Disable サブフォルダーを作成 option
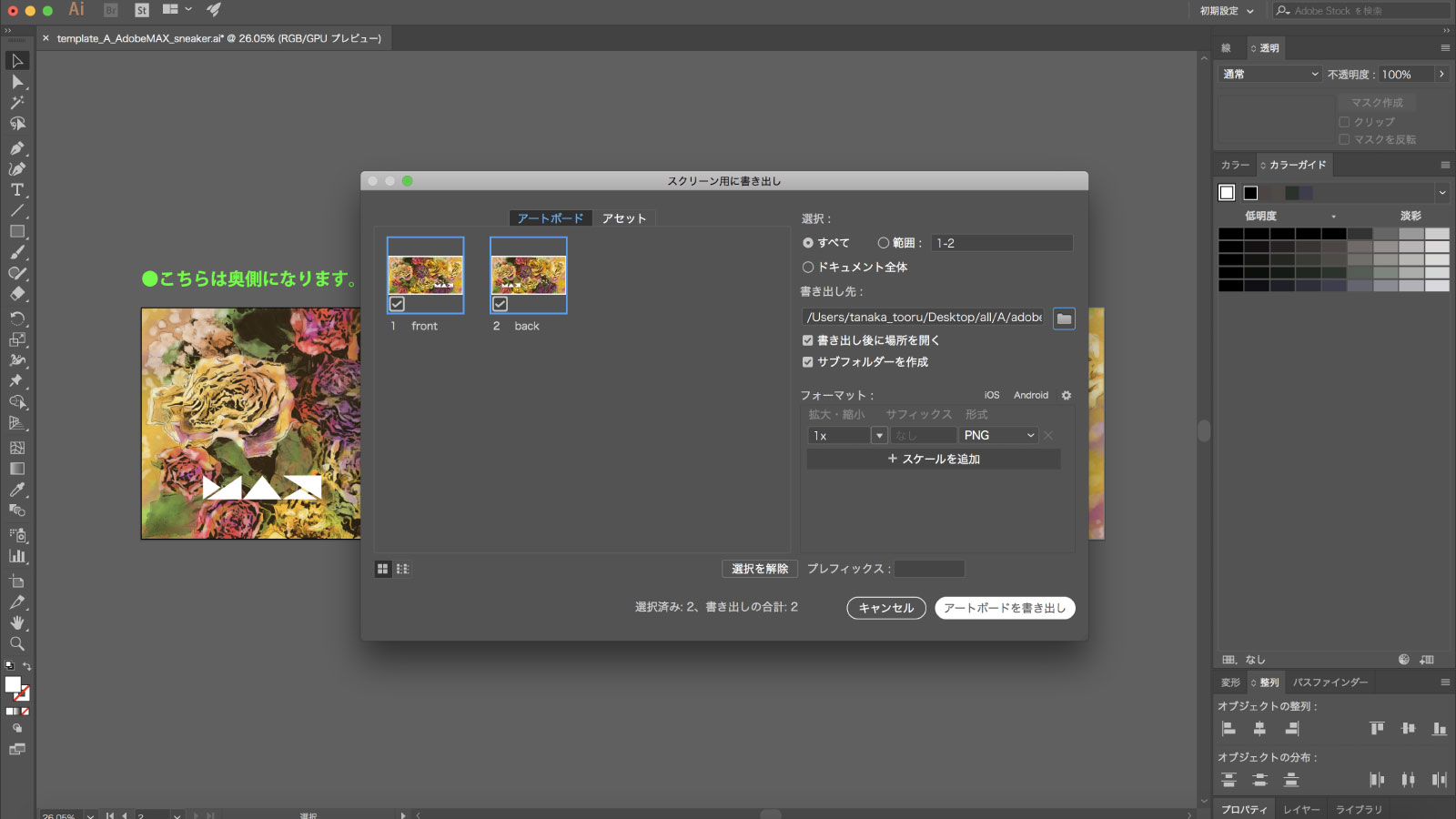1456x819 pixels. pos(807,361)
